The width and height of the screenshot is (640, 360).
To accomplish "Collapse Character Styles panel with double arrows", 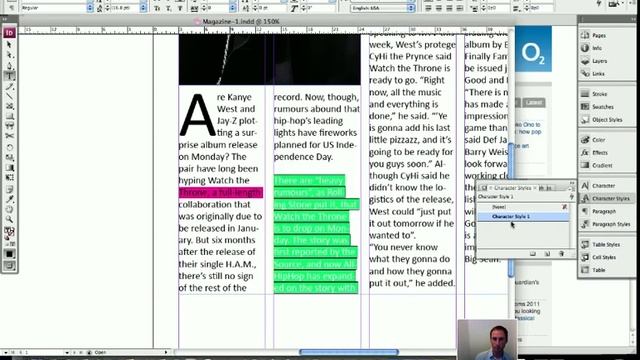I will click(x=571, y=183).
